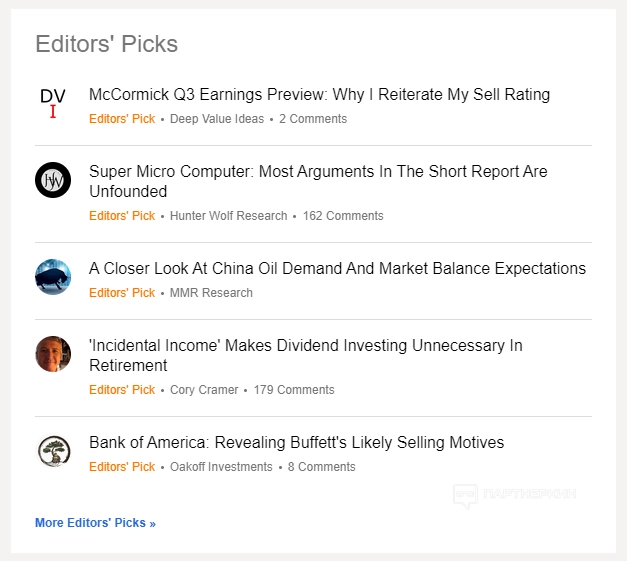
Task: Visit the Hunter Wolf Research author name link
Action: click(x=228, y=216)
